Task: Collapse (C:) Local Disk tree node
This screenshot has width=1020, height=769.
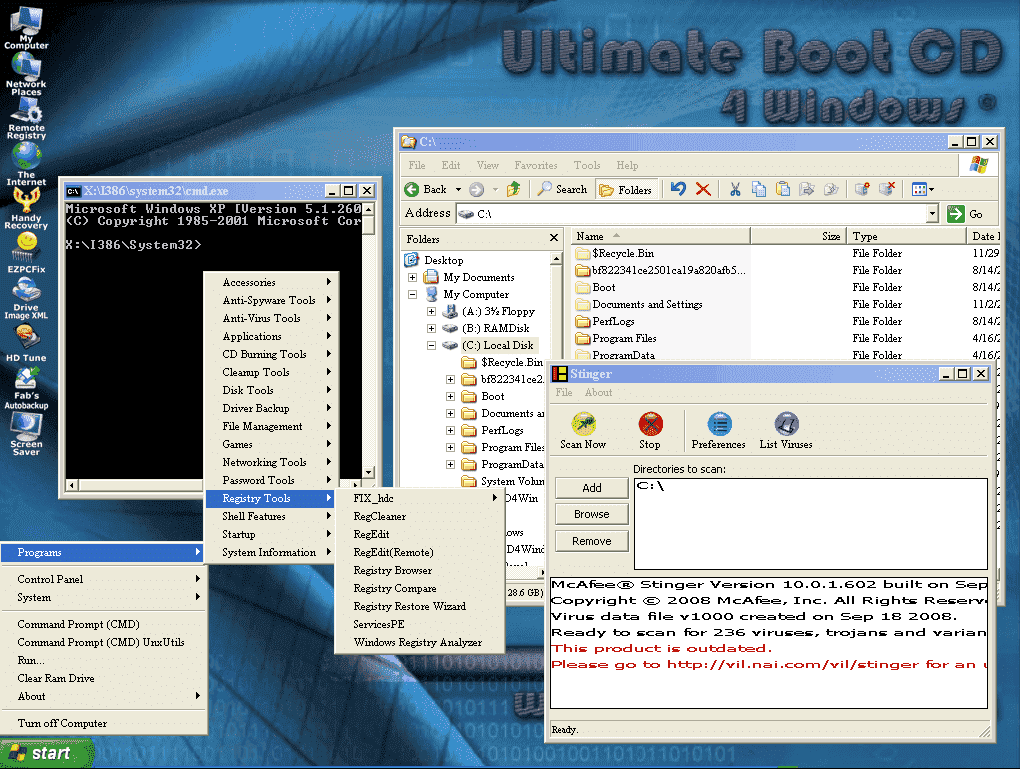Action: coord(431,345)
